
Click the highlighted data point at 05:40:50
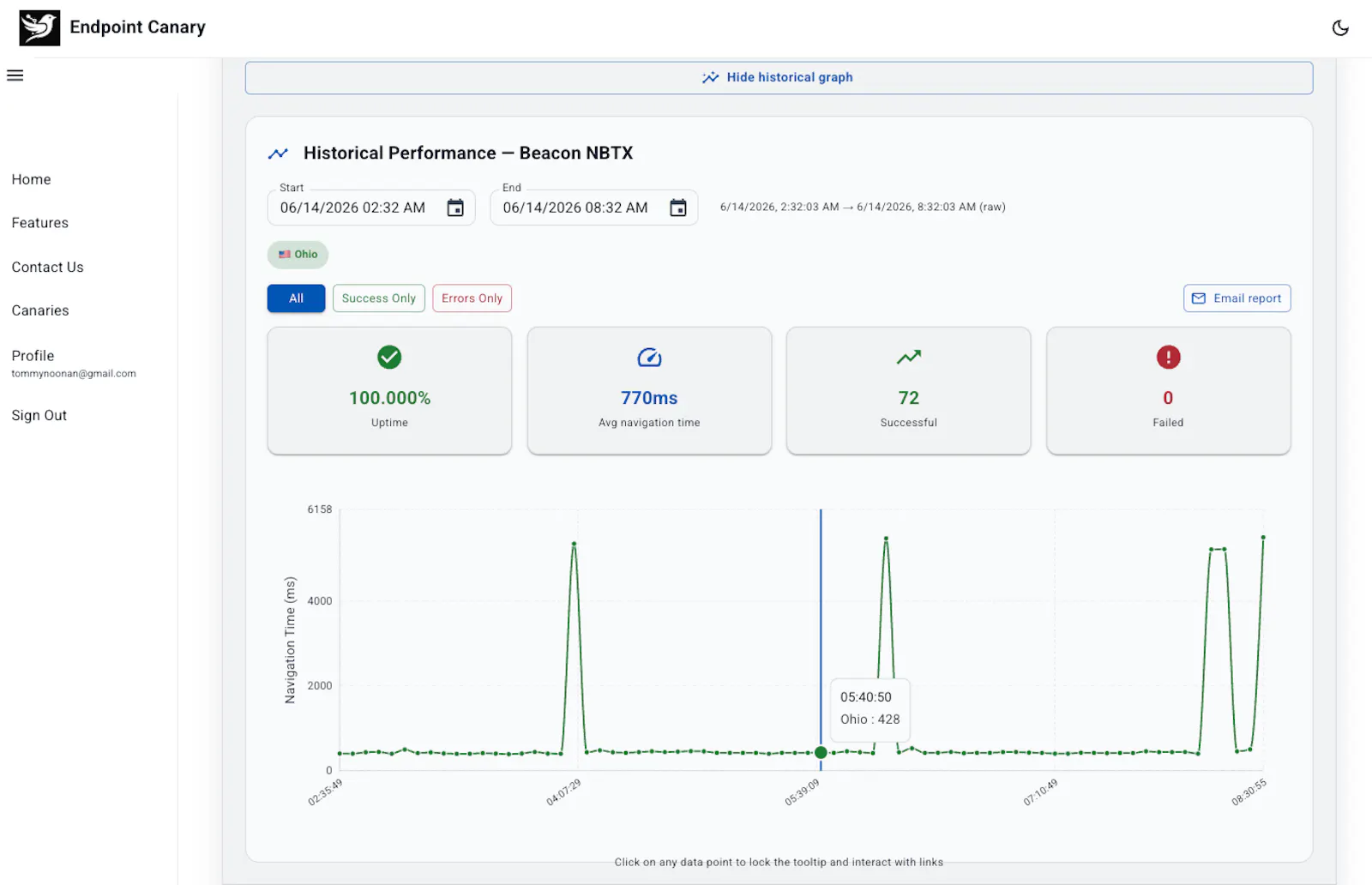coord(821,753)
